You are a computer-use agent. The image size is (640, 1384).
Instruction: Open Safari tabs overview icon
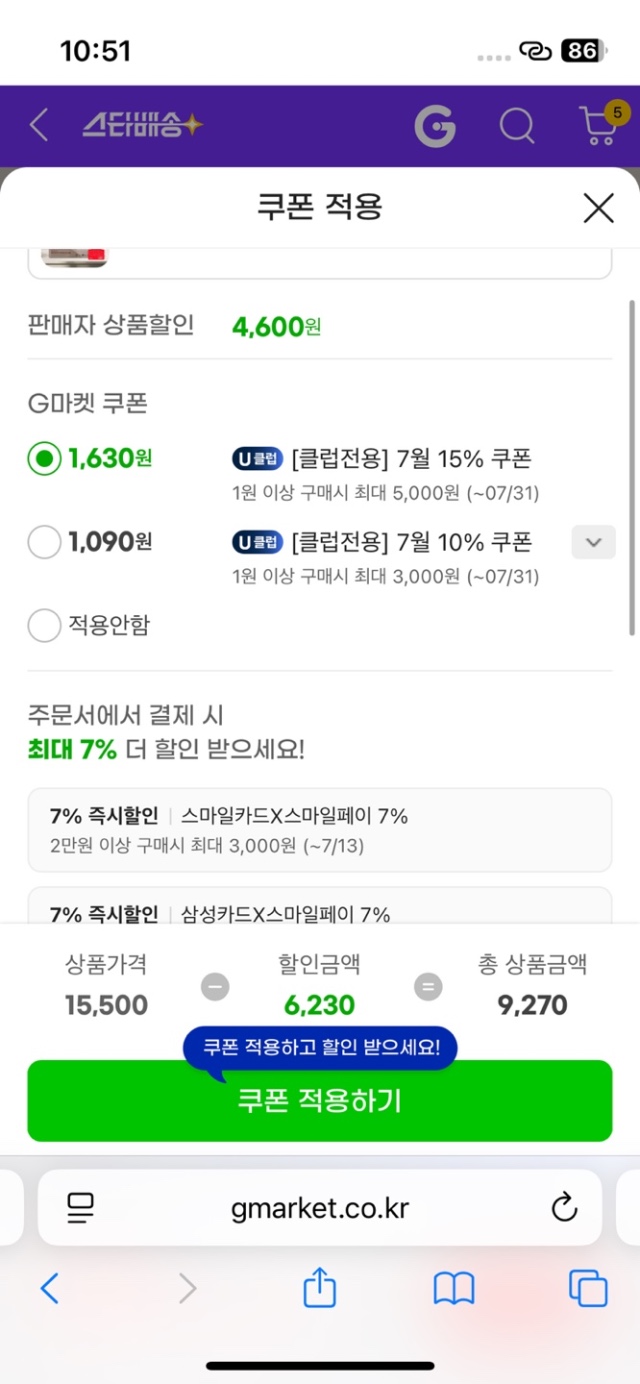(588, 1288)
